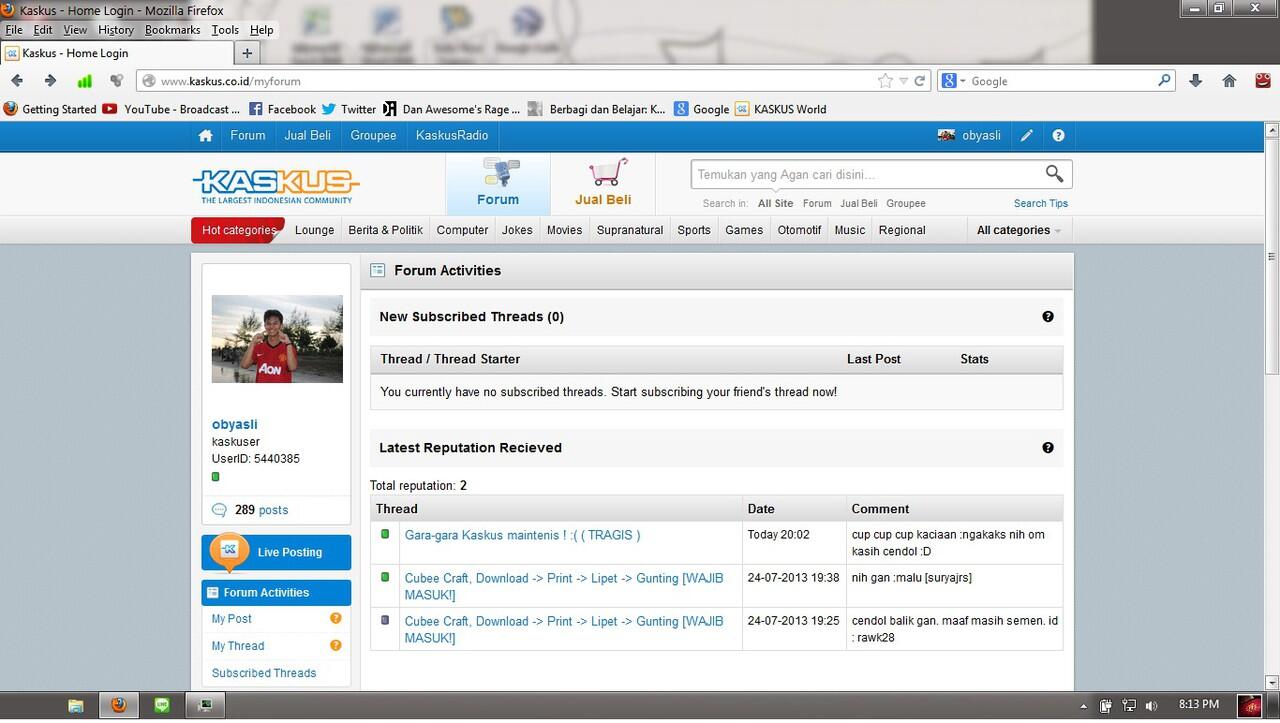Viewport: 1280px width, 723px height.
Task: Open the My Thread sidebar link
Action: 238,646
